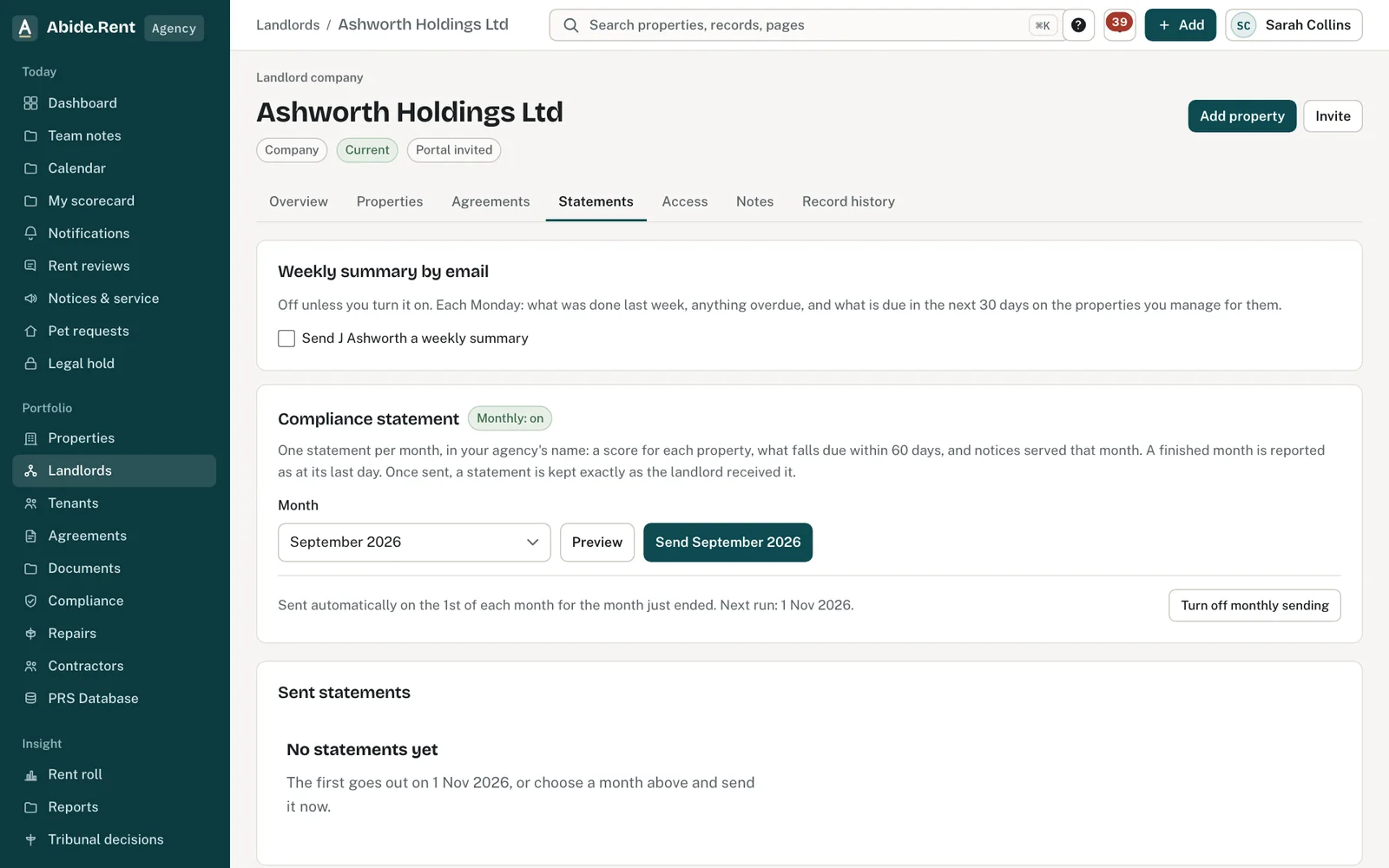This screenshot has height=868, width=1389.
Task: Click the Monthly: on status badge
Action: [x=510, y=418]
